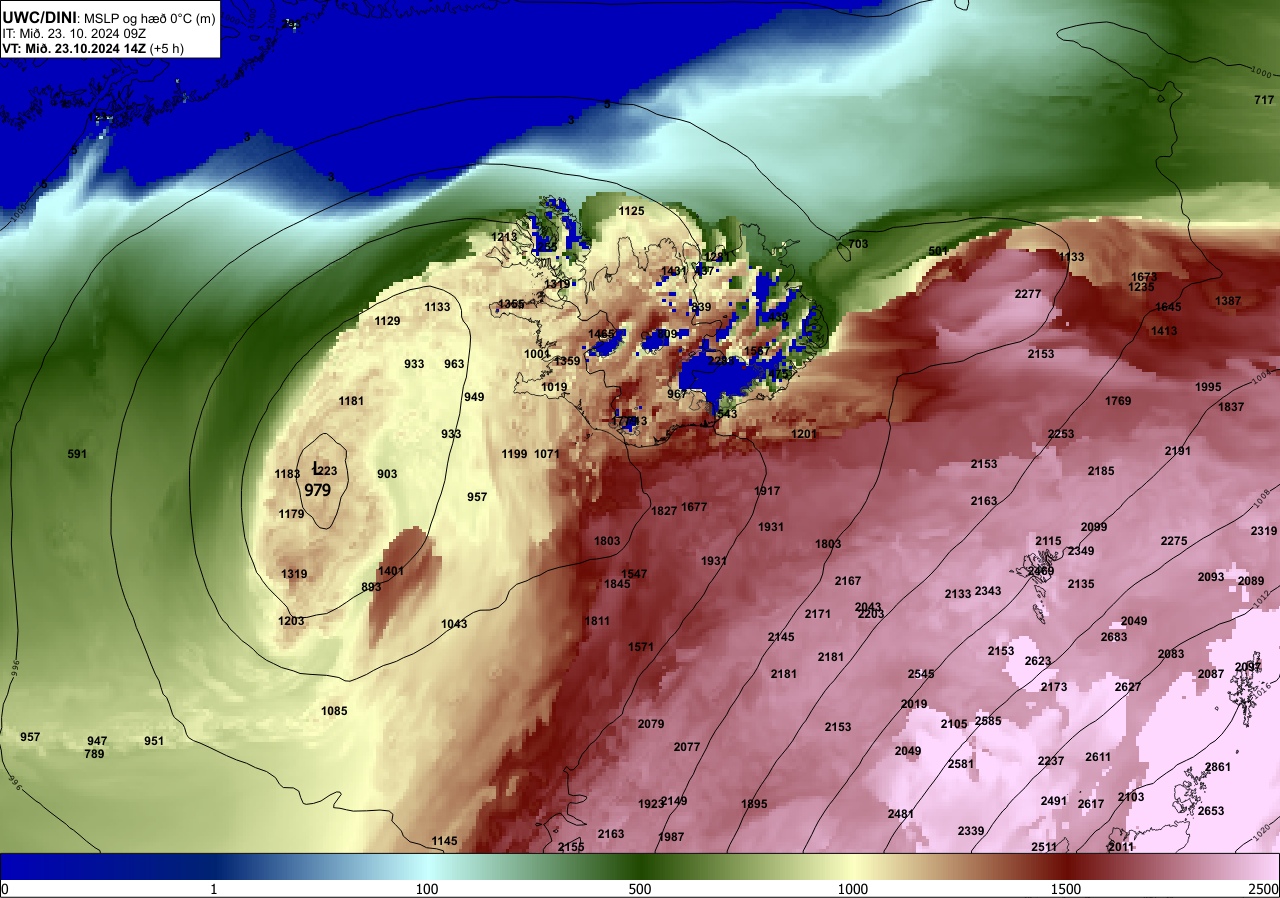
Task: Click the 1571 height value
Action: pyautogui.click(x=641, y=647)
